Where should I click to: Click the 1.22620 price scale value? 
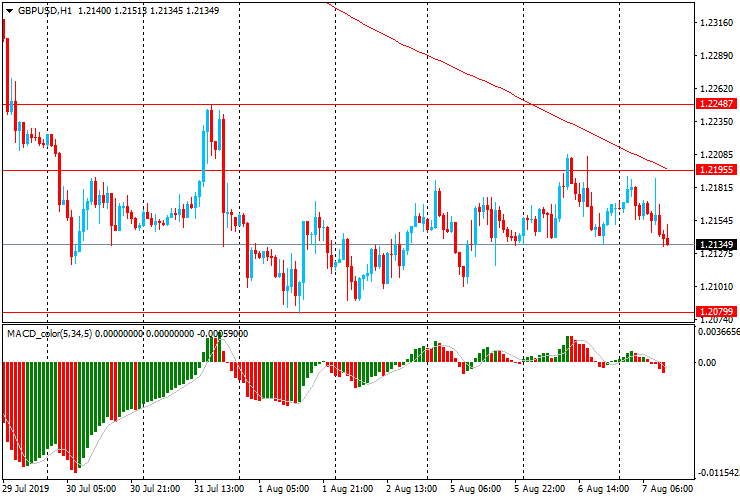pyautogui.click(x=717, y=89)
